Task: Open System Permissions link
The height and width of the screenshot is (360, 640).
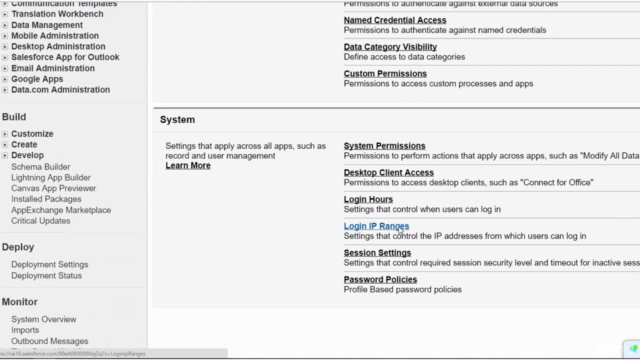Action: tap(384, 146)
